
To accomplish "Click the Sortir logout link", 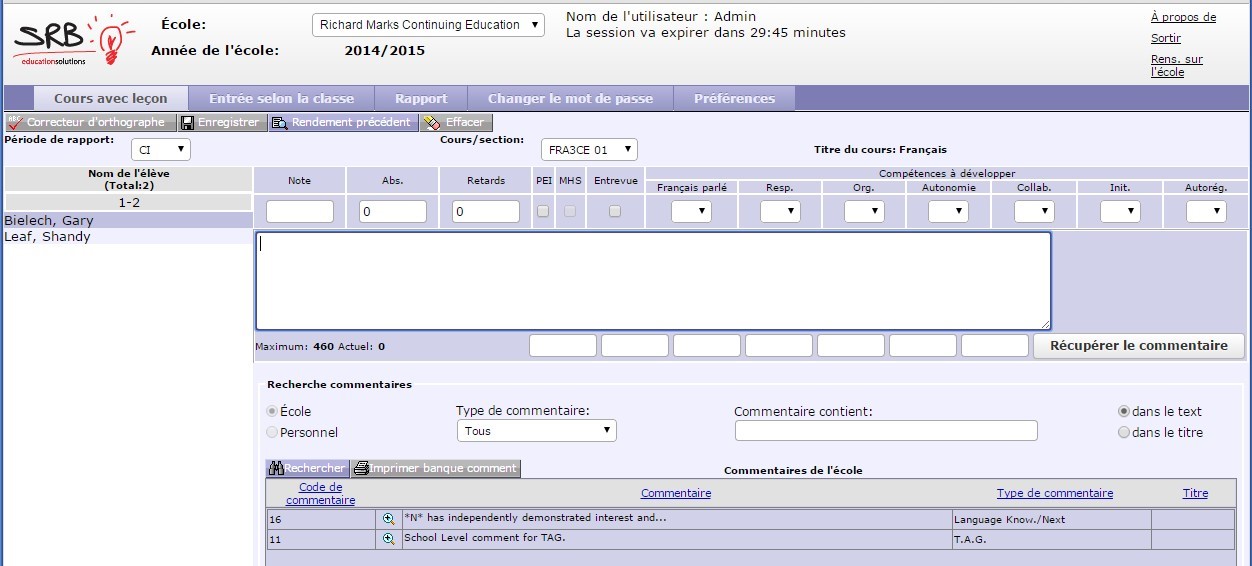I will point(1166,38).
